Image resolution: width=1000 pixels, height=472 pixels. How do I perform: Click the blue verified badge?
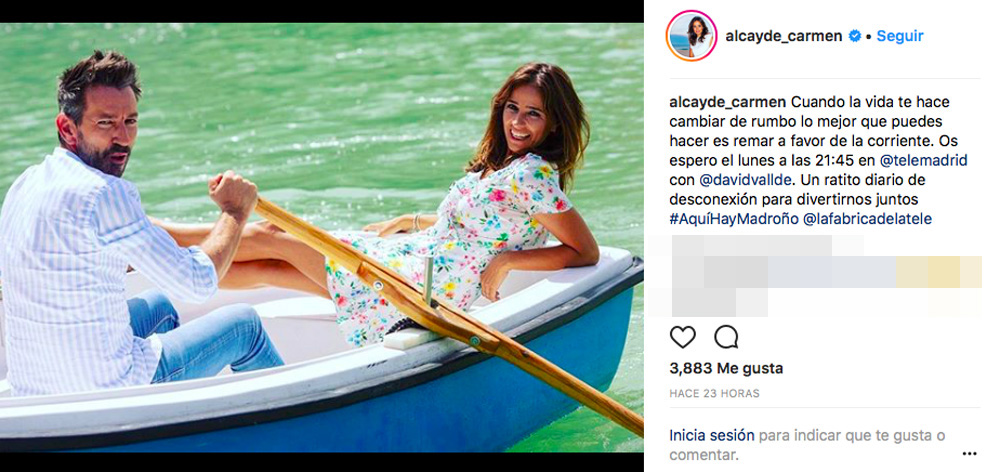pos(855,36)
